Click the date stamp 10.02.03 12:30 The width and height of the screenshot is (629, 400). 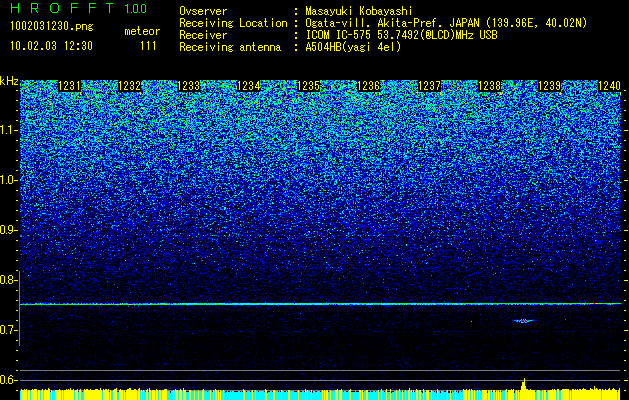[x=51, y=46]
